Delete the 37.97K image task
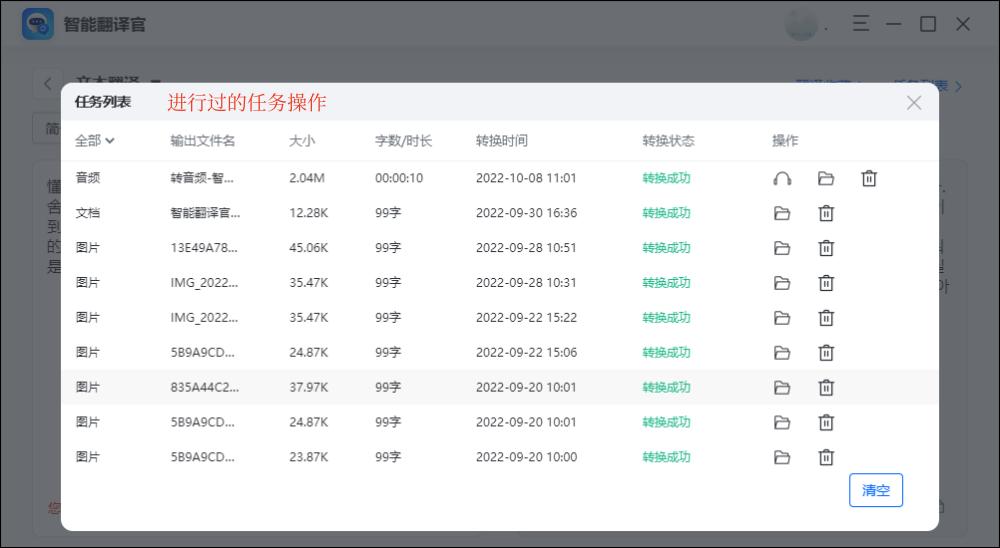 tap(826, 388)
